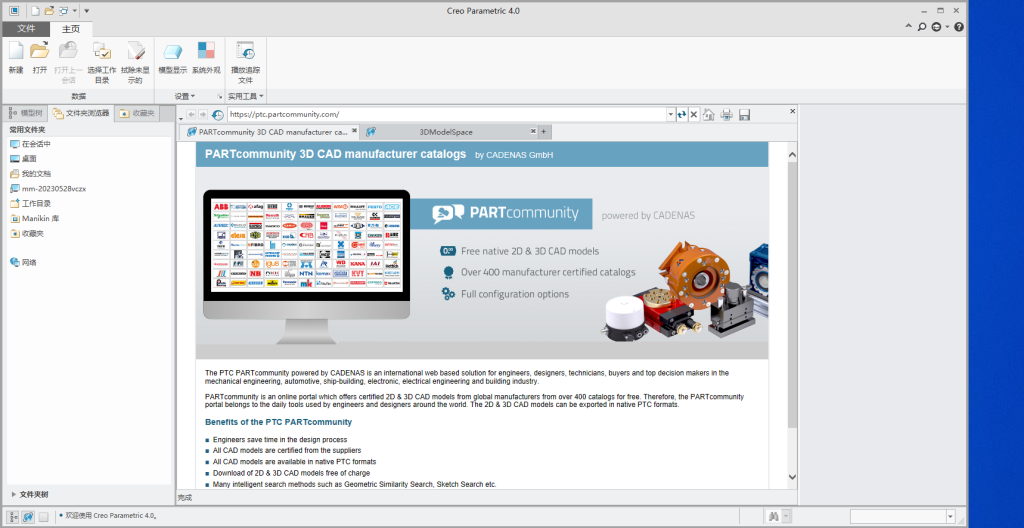This screenshot has width=1024, height=528.
Task: Click the 设置 group dialog launcher arrow
Action: coord(220,96)
